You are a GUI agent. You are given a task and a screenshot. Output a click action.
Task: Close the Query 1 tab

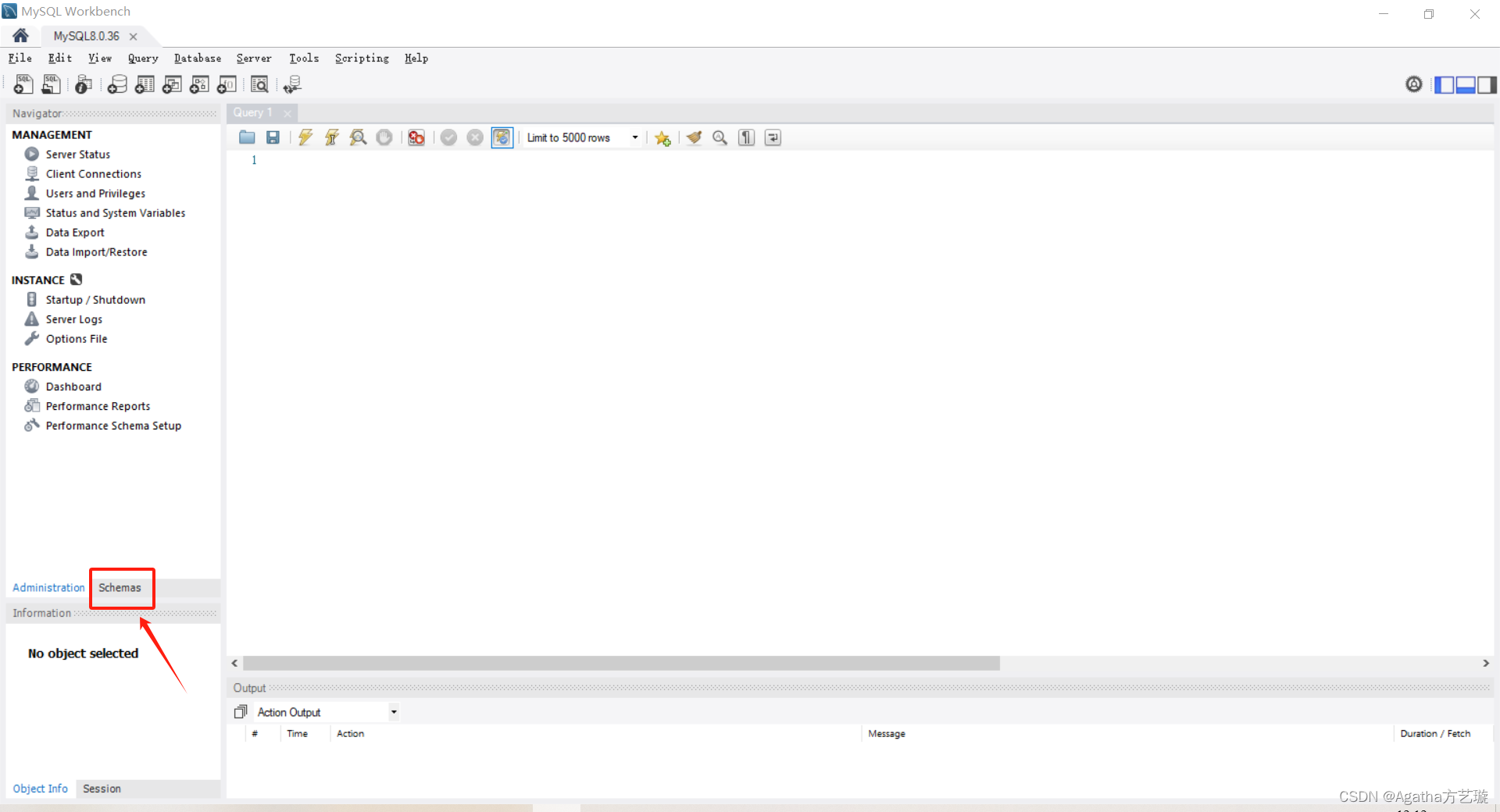pos(287,113)
